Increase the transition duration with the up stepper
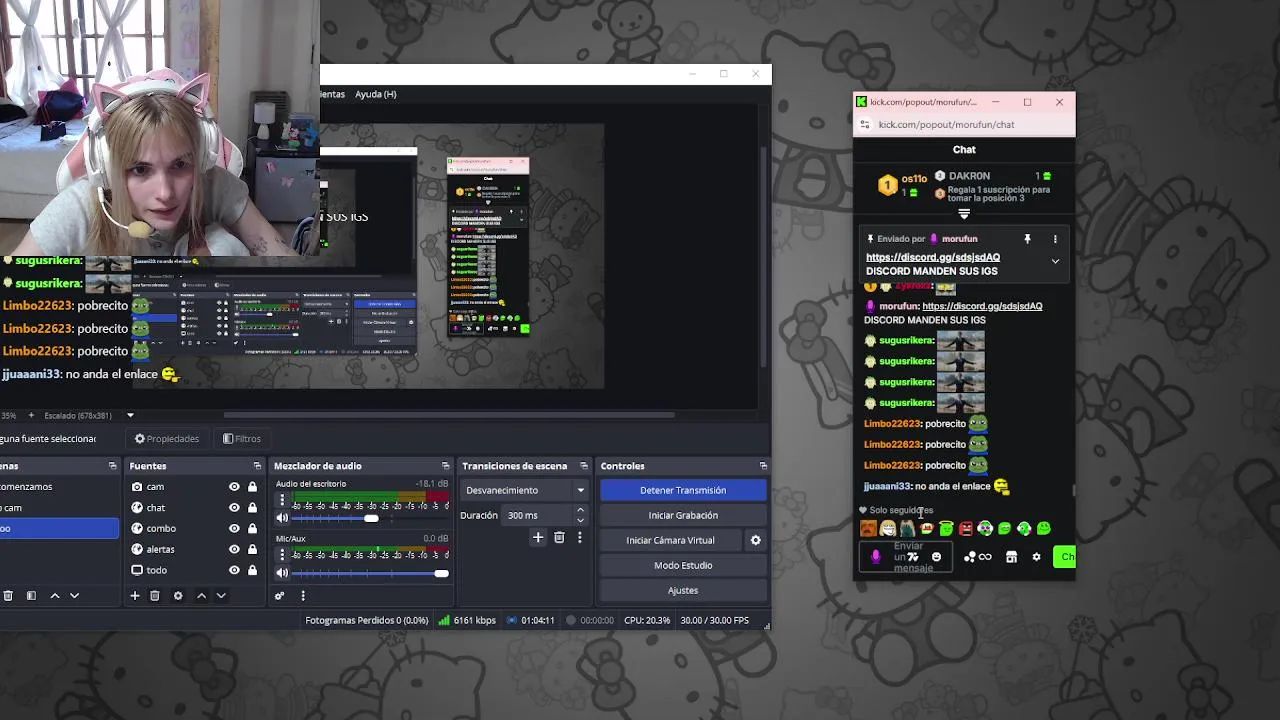This screenshot has height=720, width=1280. (x=580, y=511)
